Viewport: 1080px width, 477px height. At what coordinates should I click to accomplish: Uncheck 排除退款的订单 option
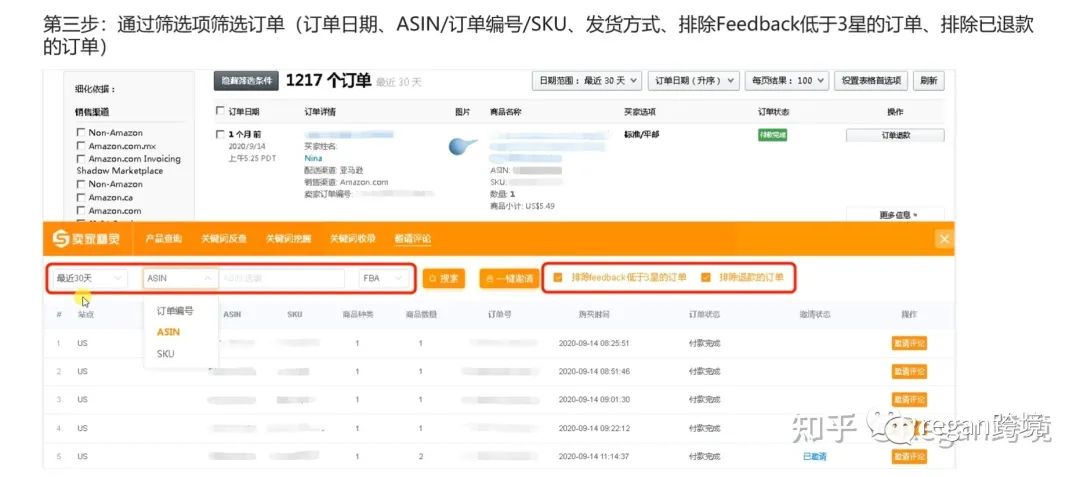click(x=705, y=277)
